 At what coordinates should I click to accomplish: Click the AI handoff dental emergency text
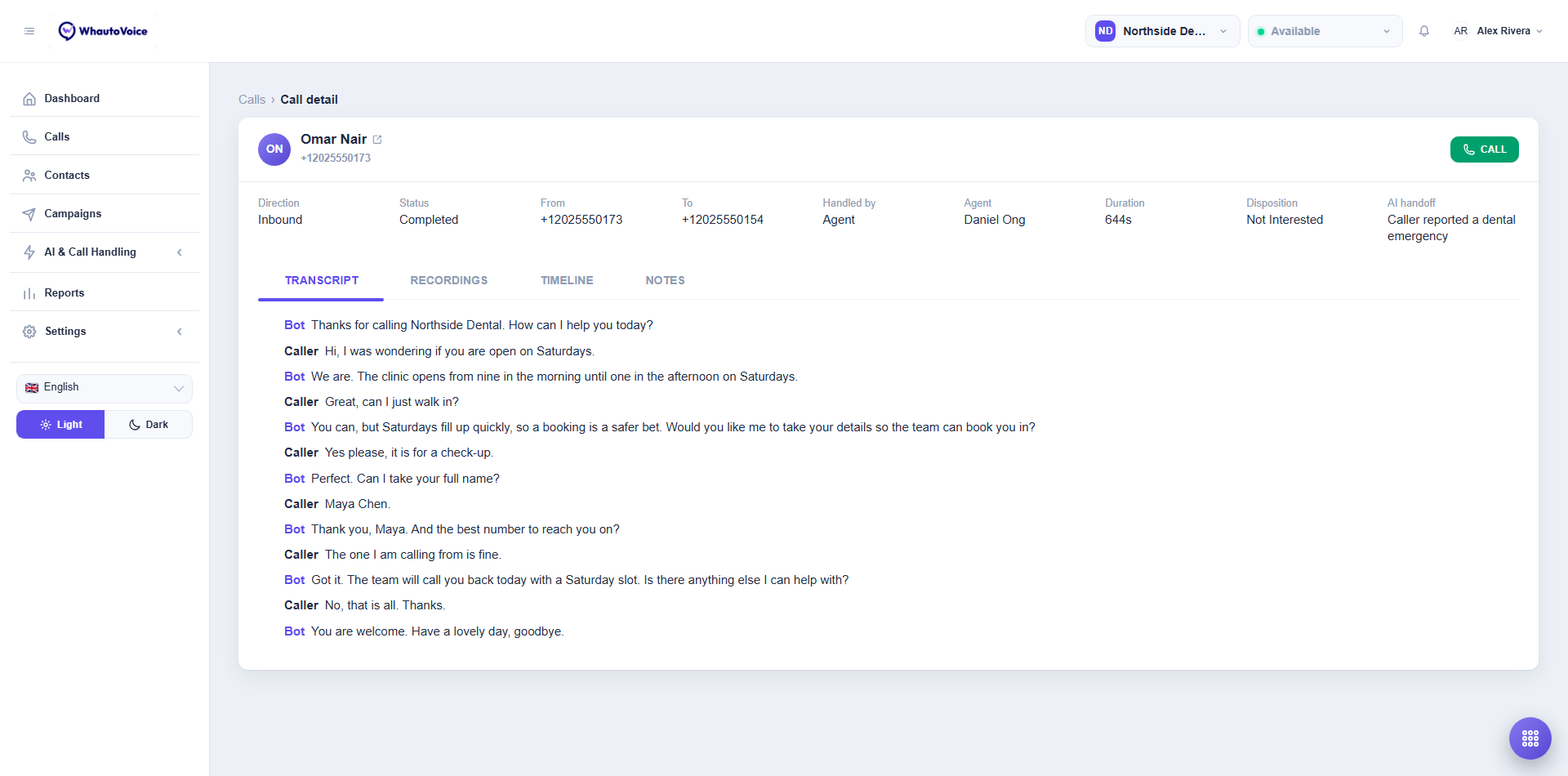click(1451, 228)
